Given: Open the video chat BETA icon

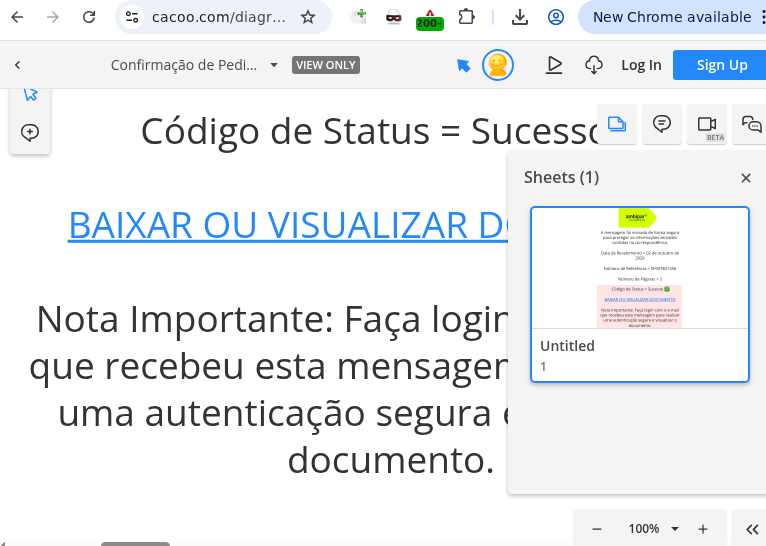Looking at the screenshot, I should 707,124.
